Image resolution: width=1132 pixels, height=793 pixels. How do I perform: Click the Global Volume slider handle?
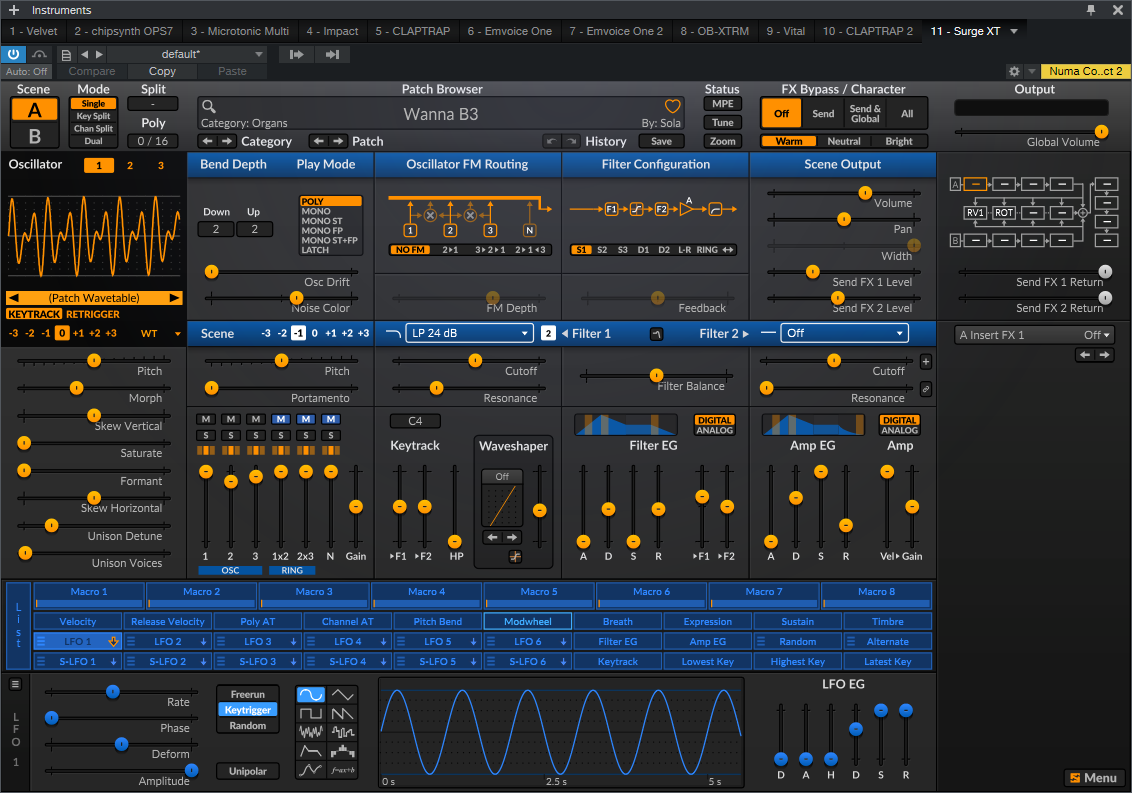coord(1101,131)
